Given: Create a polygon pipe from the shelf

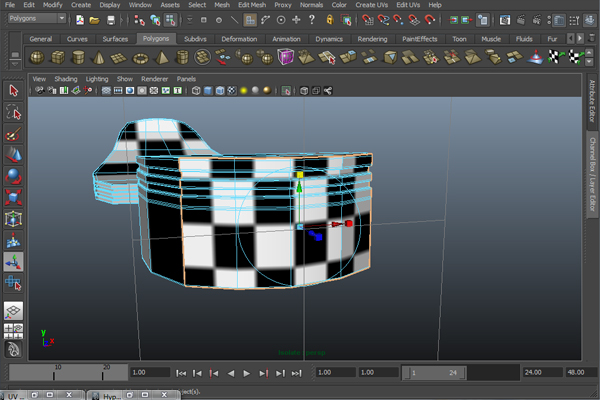Looking at the screenshot, I should [182, 57].
